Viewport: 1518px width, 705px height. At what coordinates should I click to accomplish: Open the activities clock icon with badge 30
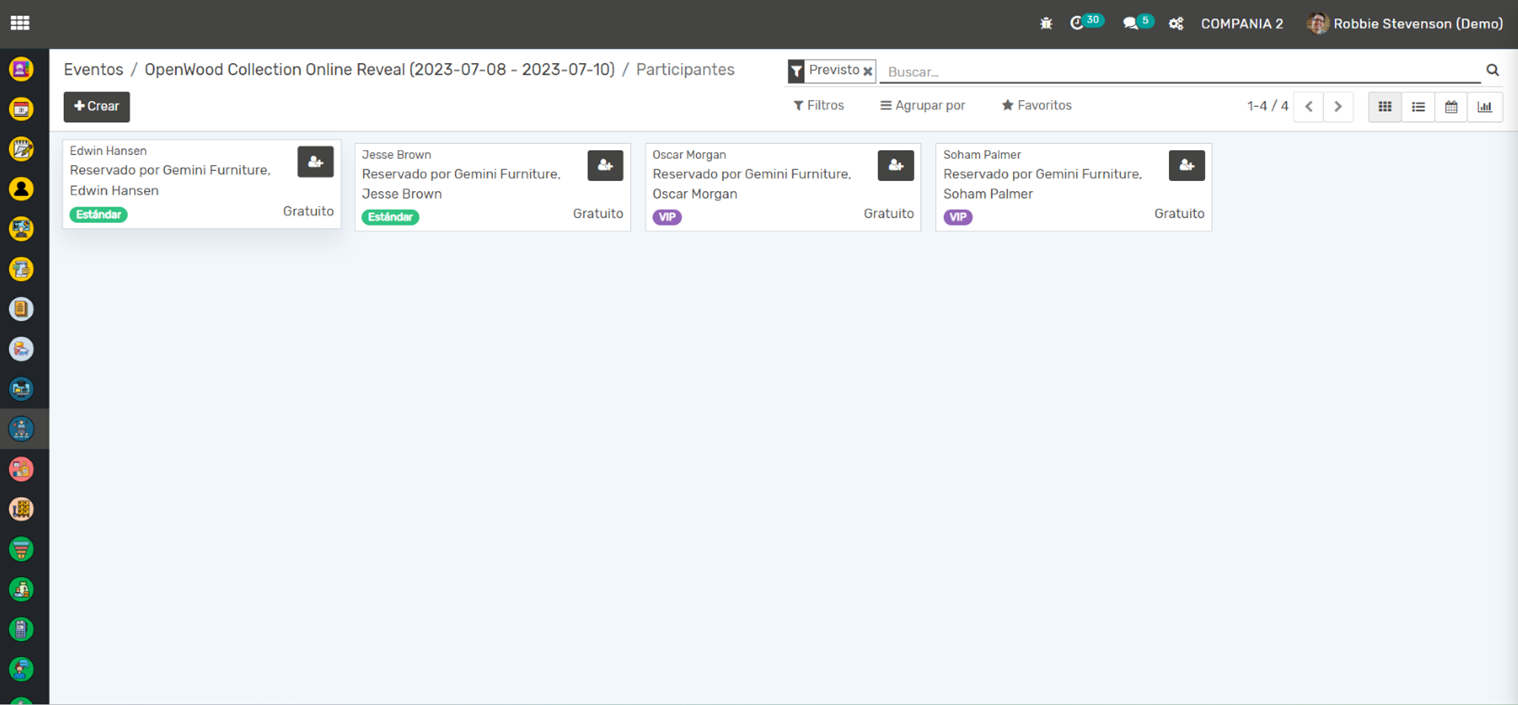(x=1078, y=23)
